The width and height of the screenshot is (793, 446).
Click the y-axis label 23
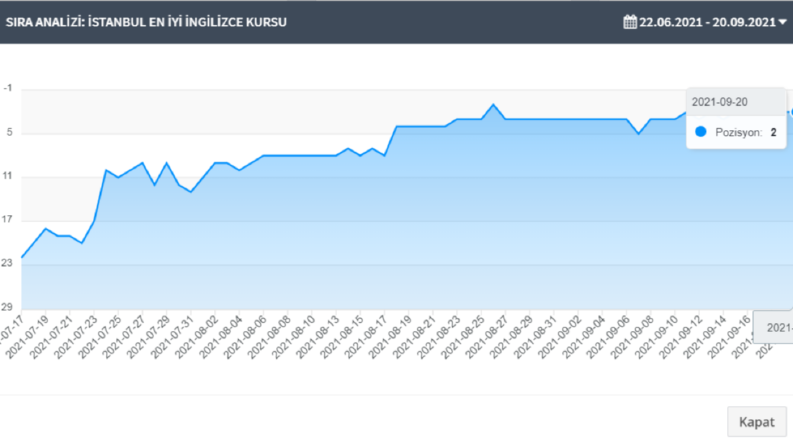point(7,263)
